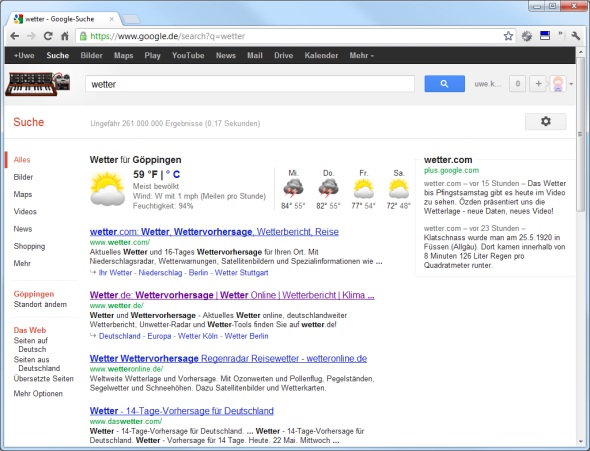This screenshot has height=451, width=590.
Task: Open the profile avatar picture
Action: point(558,84)
